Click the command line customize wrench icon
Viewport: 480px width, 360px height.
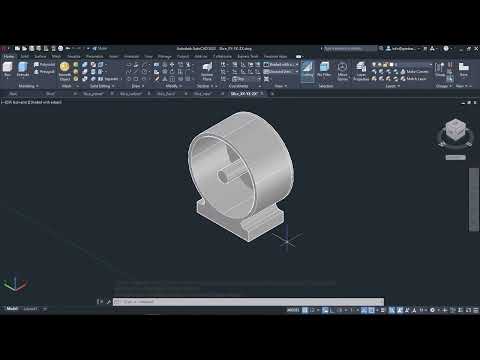pos(109,302)
